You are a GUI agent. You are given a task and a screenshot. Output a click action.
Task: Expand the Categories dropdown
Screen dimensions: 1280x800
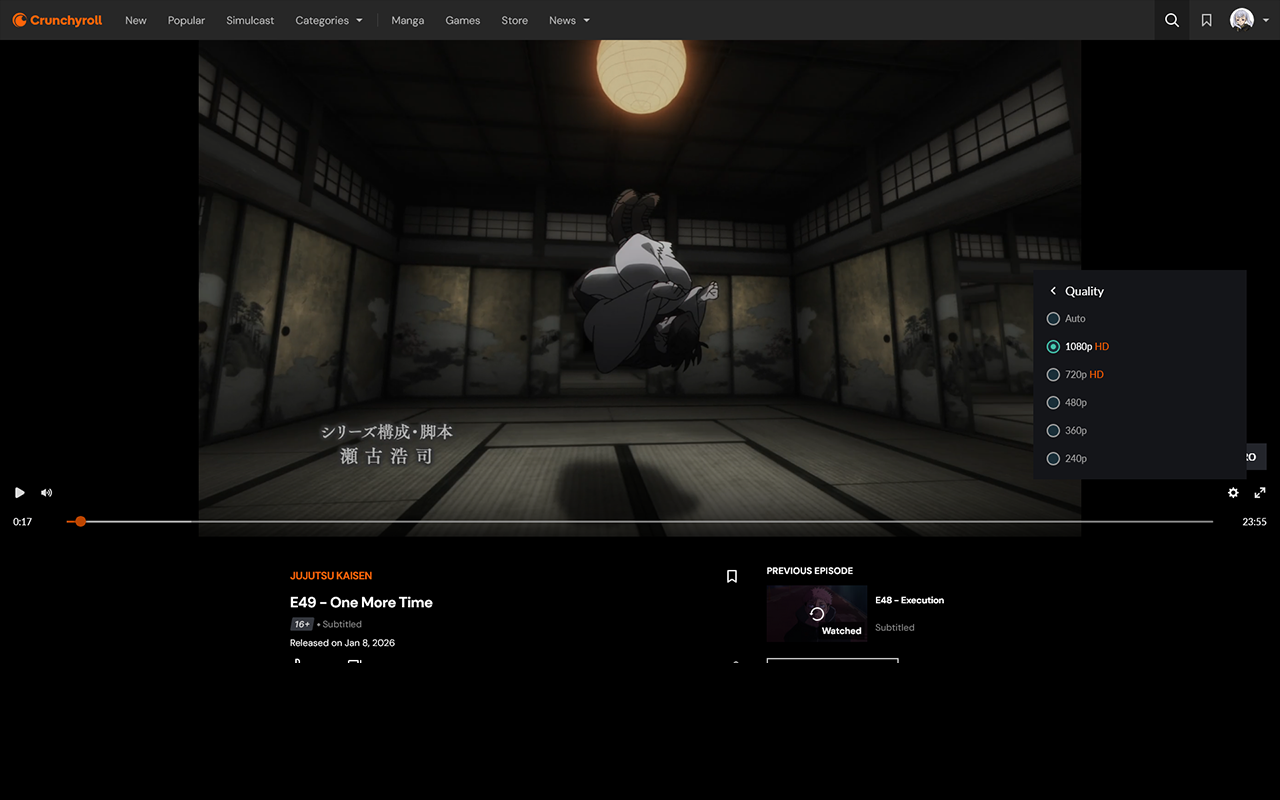(x=329, y=20)
